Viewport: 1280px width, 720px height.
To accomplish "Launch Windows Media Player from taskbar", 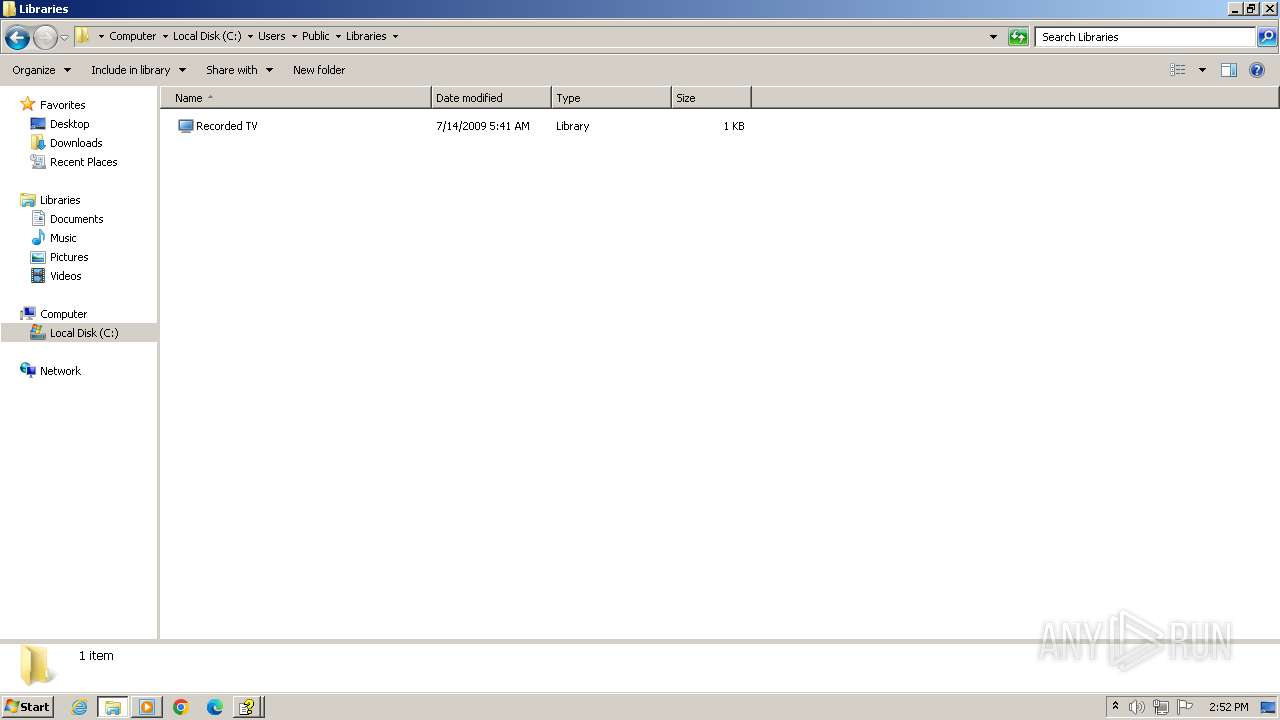I will pos(147,707).
